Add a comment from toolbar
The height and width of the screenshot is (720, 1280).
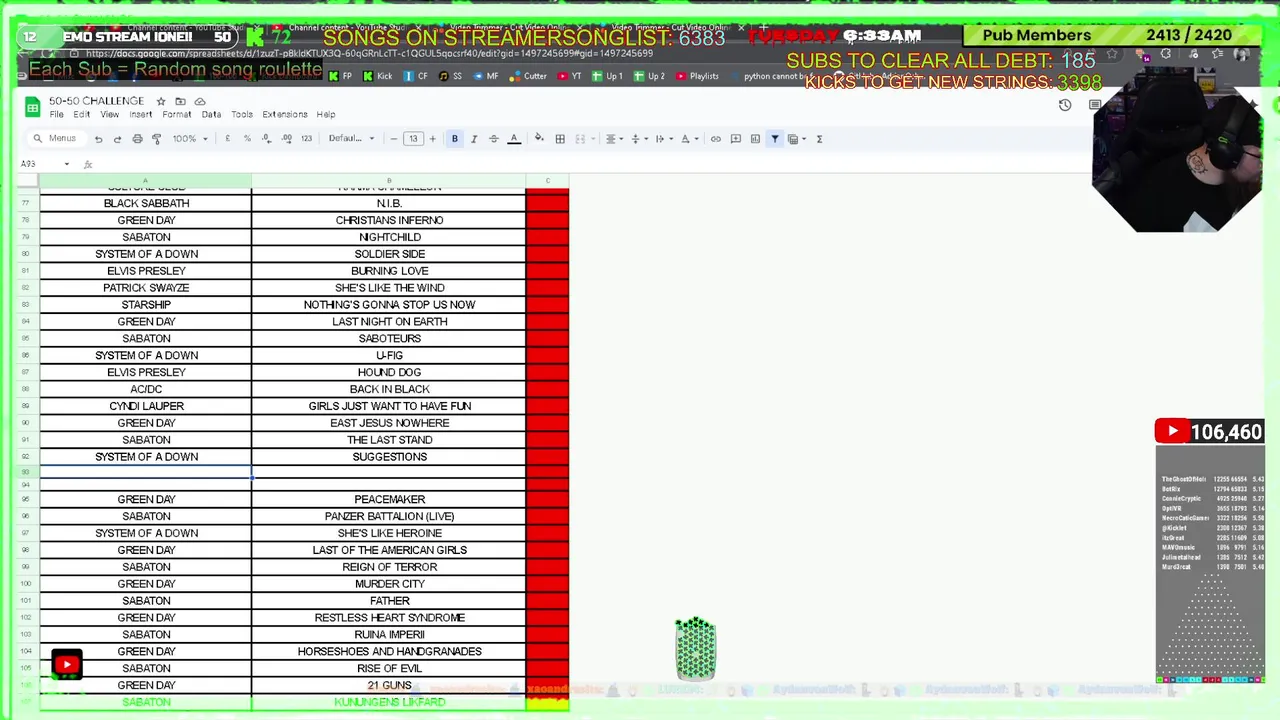pos(736,139)
